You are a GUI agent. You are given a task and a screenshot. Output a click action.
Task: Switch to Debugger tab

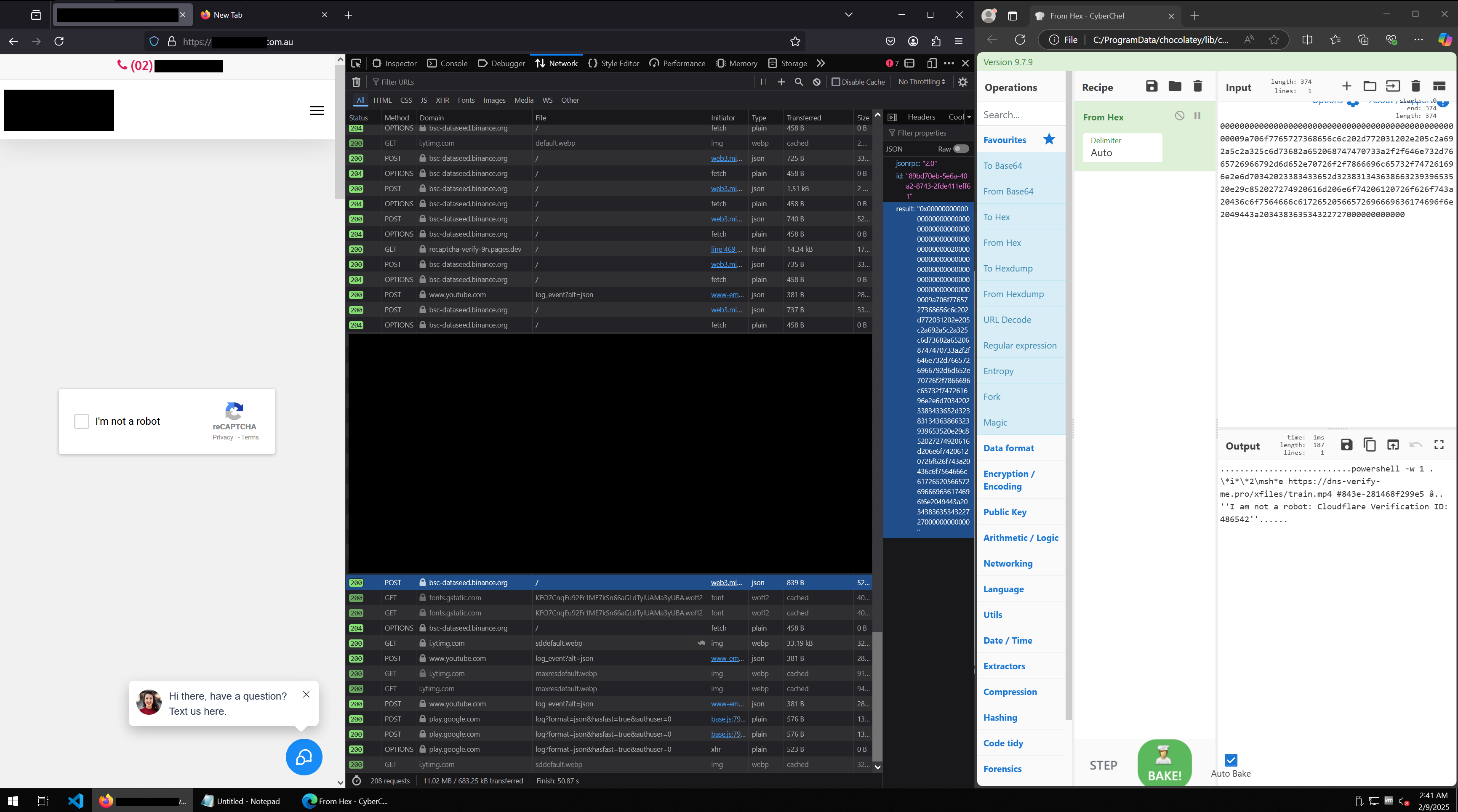pyautogui.click(x=501, y=64)
